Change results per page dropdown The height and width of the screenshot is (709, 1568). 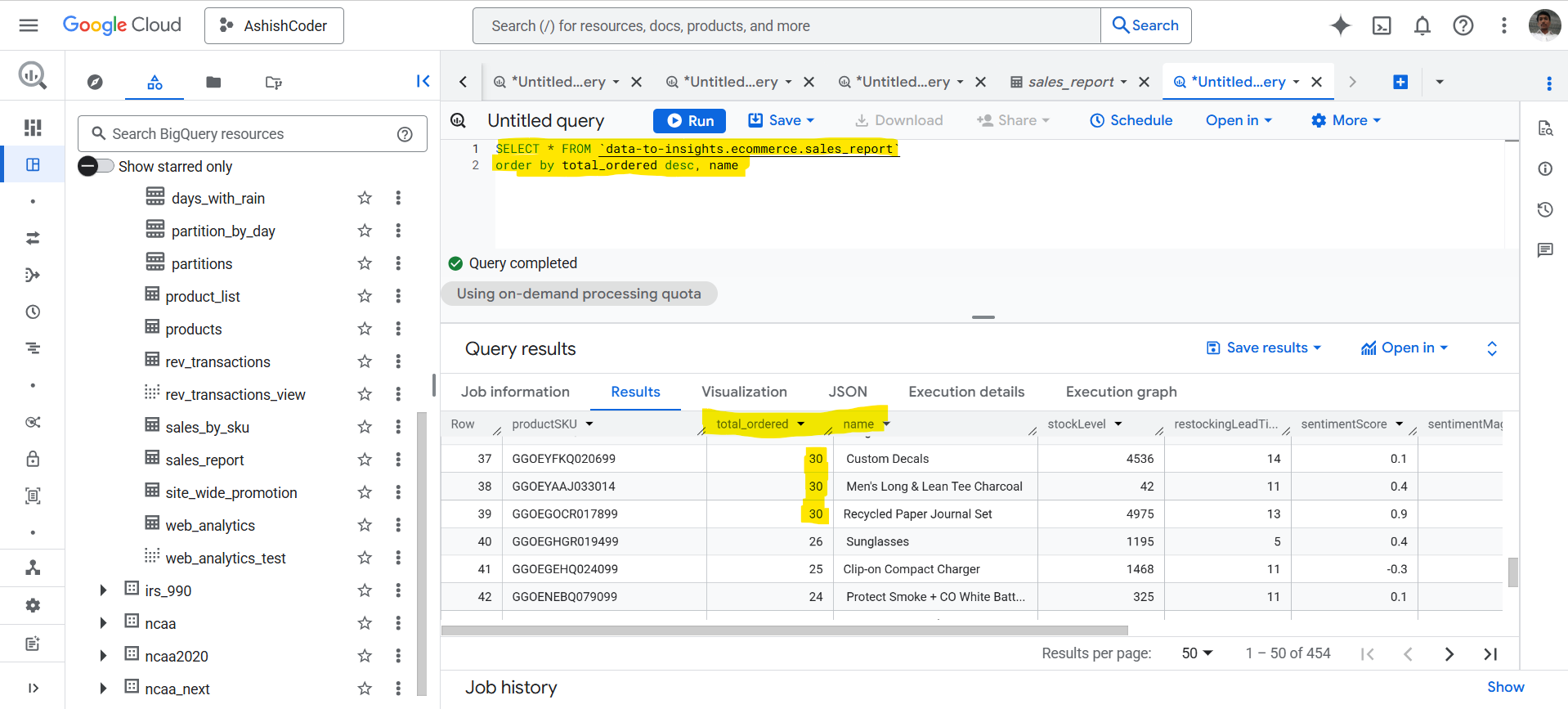1197,653
